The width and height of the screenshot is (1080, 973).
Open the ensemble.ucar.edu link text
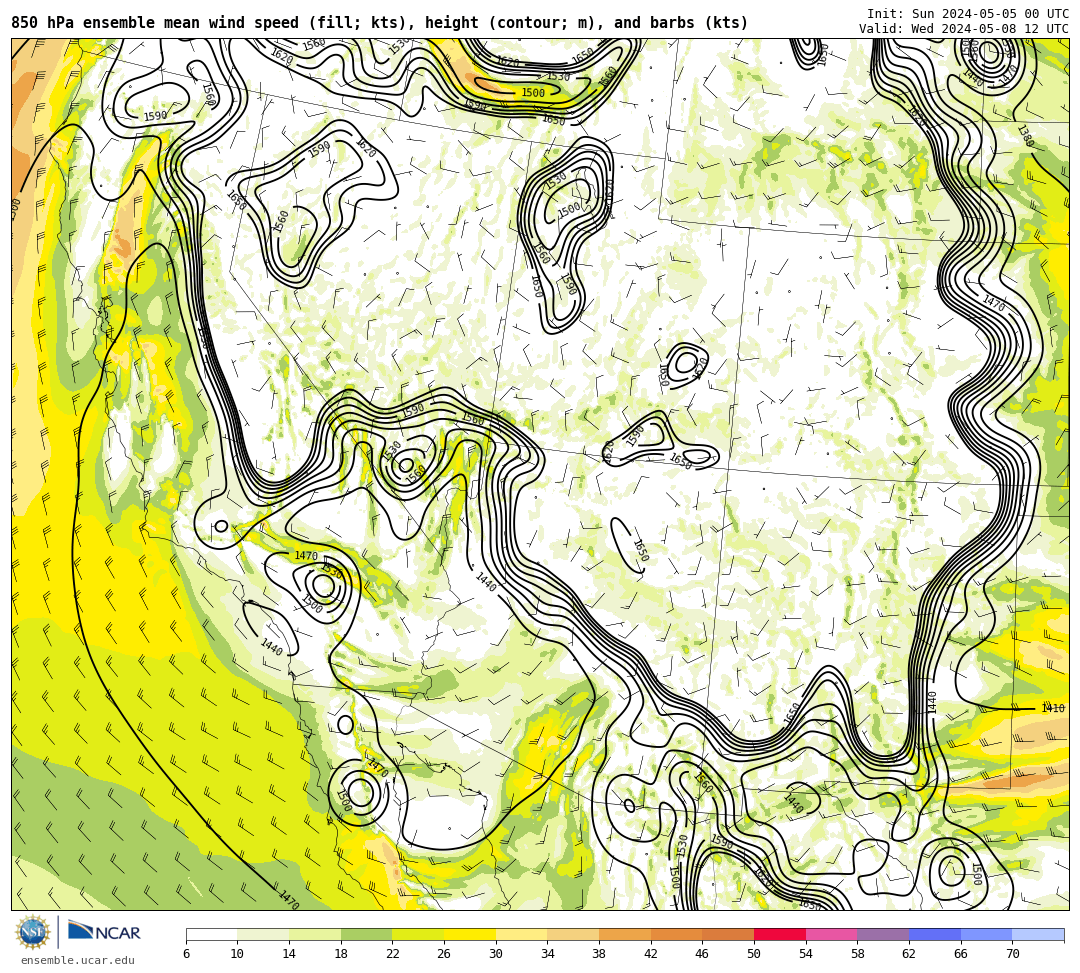pyautogui.click(x=77, y=961)
